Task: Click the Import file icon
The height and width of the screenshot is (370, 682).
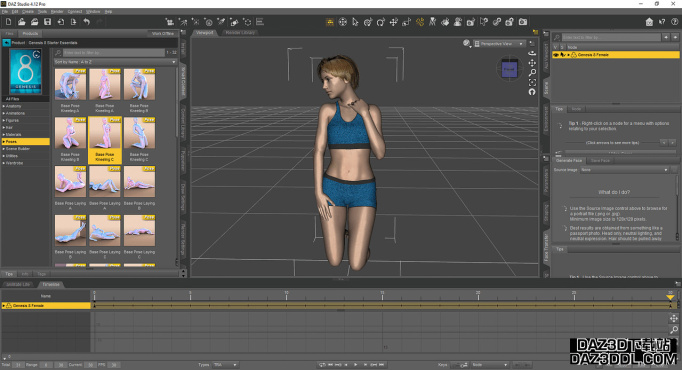Action: click(x=60, y=22)
